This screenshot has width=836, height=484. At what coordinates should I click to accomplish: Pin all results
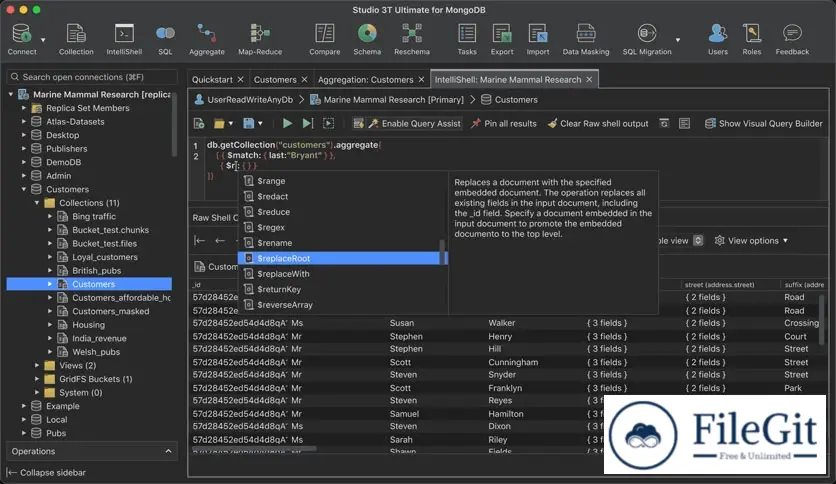coord(504,124)
